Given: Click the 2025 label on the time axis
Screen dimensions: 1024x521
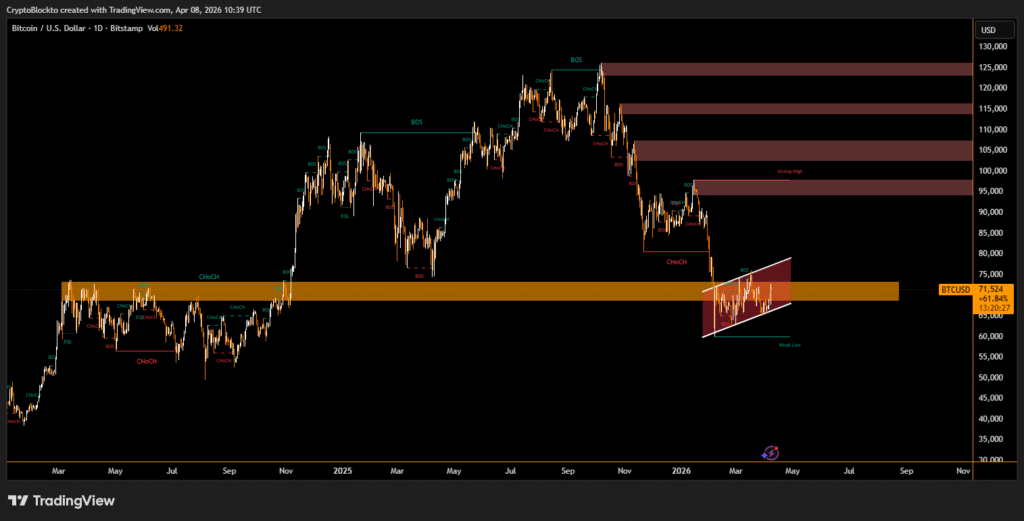Looking at the screenshot, I should click(x=343, y=469).
